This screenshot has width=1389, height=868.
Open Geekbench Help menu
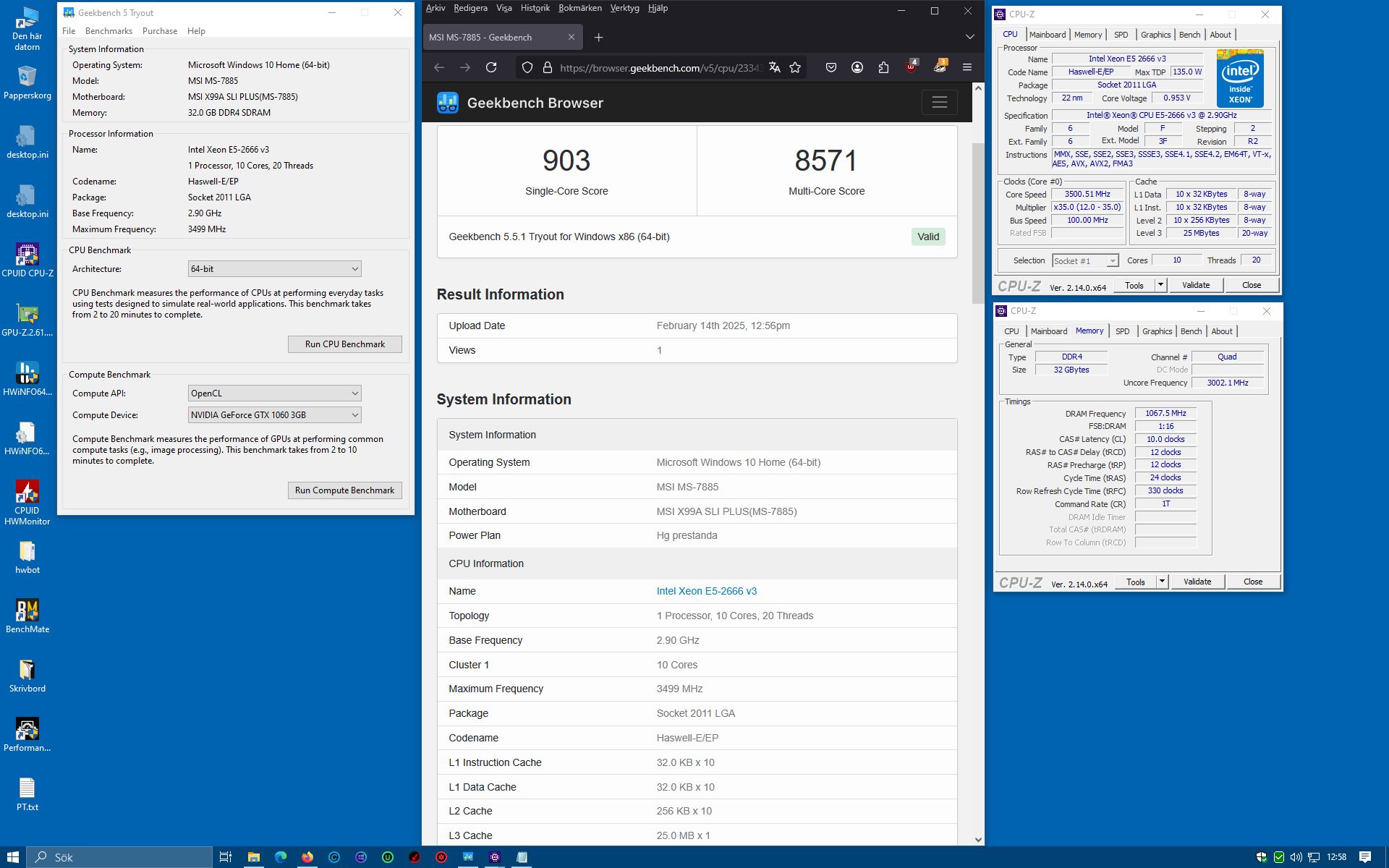(196, 31)
